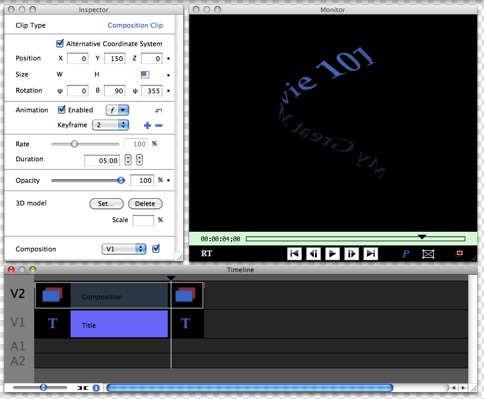Image resolution: width=484 pixels, height=399 pixels.
Task: Click the Opacity slider handle
Action: 121,180
